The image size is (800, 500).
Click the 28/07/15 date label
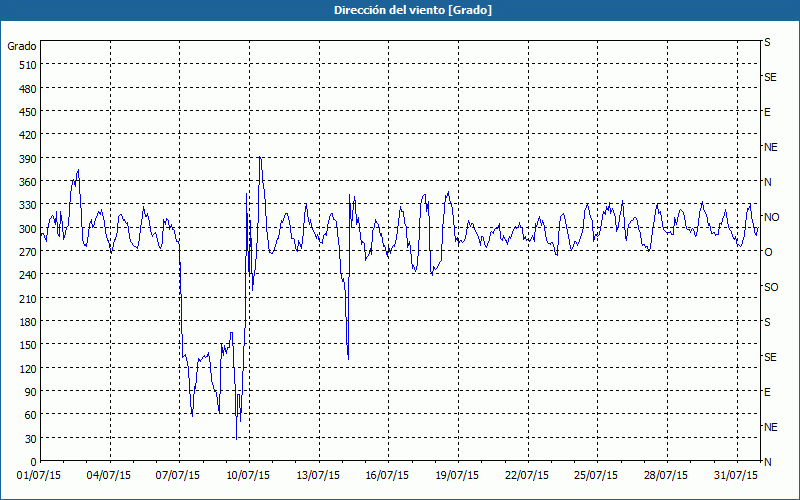(666, 476)
